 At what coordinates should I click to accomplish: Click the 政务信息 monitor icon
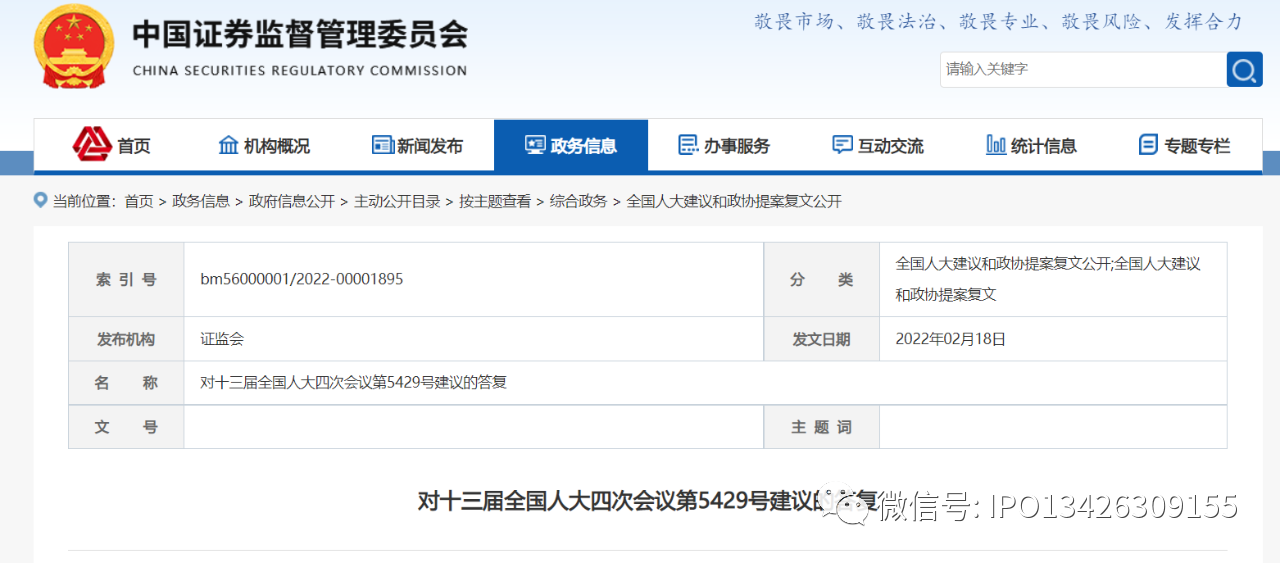point(535,145)
